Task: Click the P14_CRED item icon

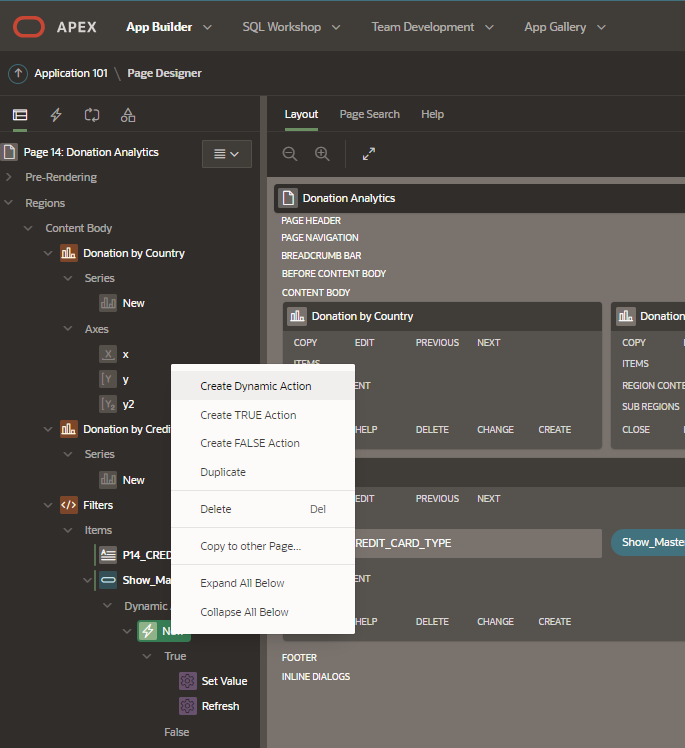Action: coord(108,555)
